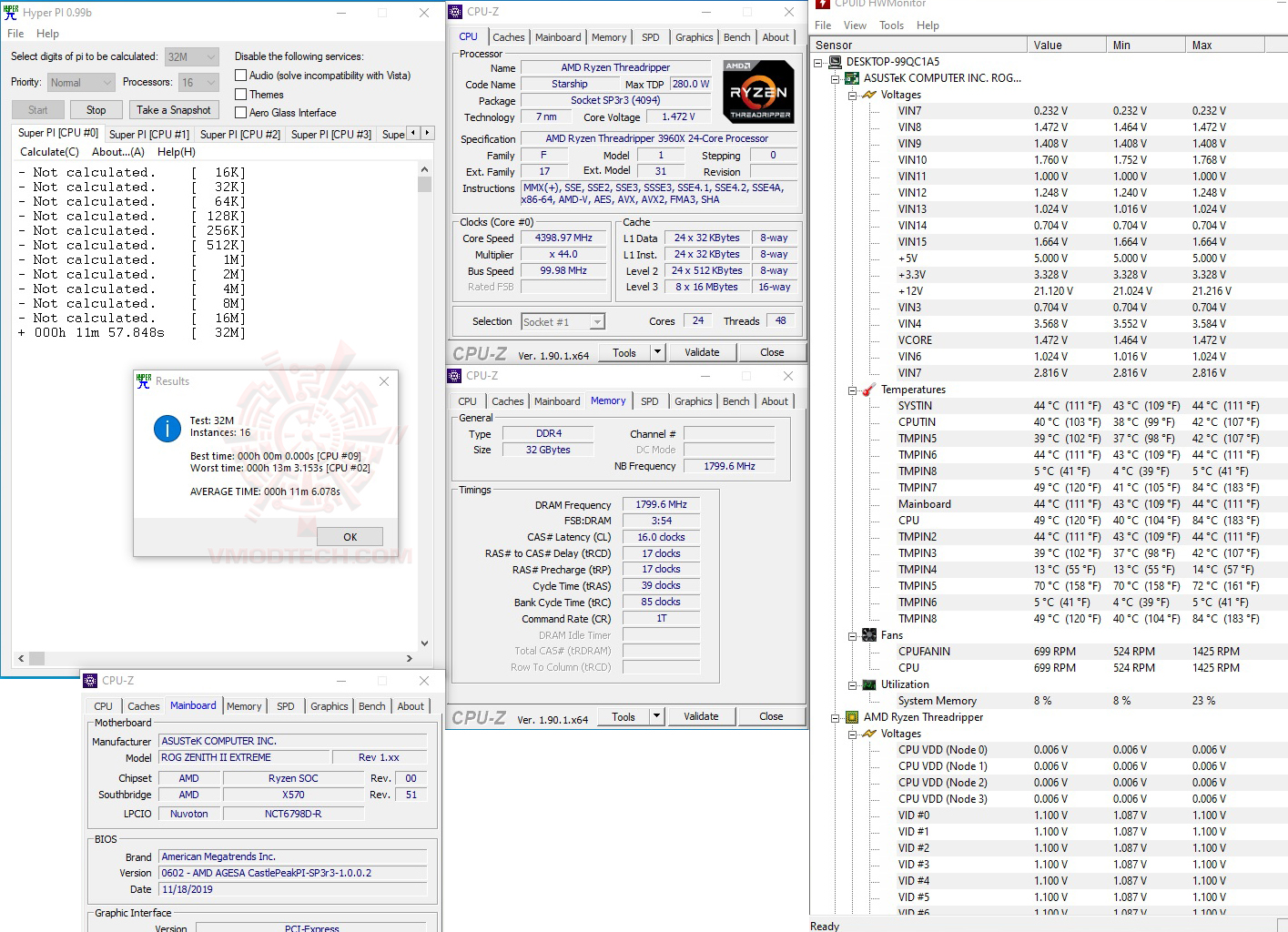Click the CPU-Z titlebar icon
The width and height of the screenshot is (1288, 932).
(x=454, y=11)
